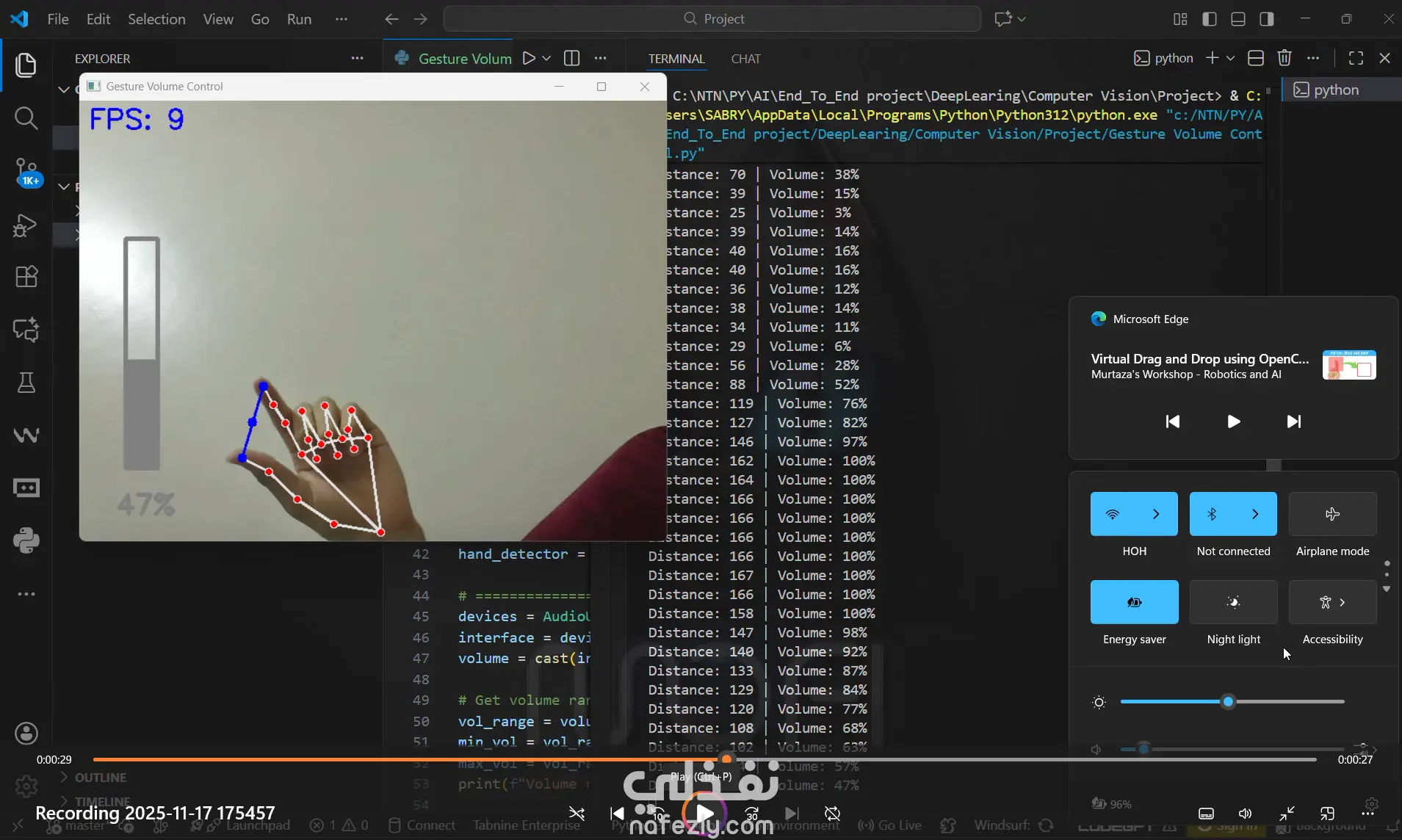Open the Search view in the activity bar

(x=26, y=118)
